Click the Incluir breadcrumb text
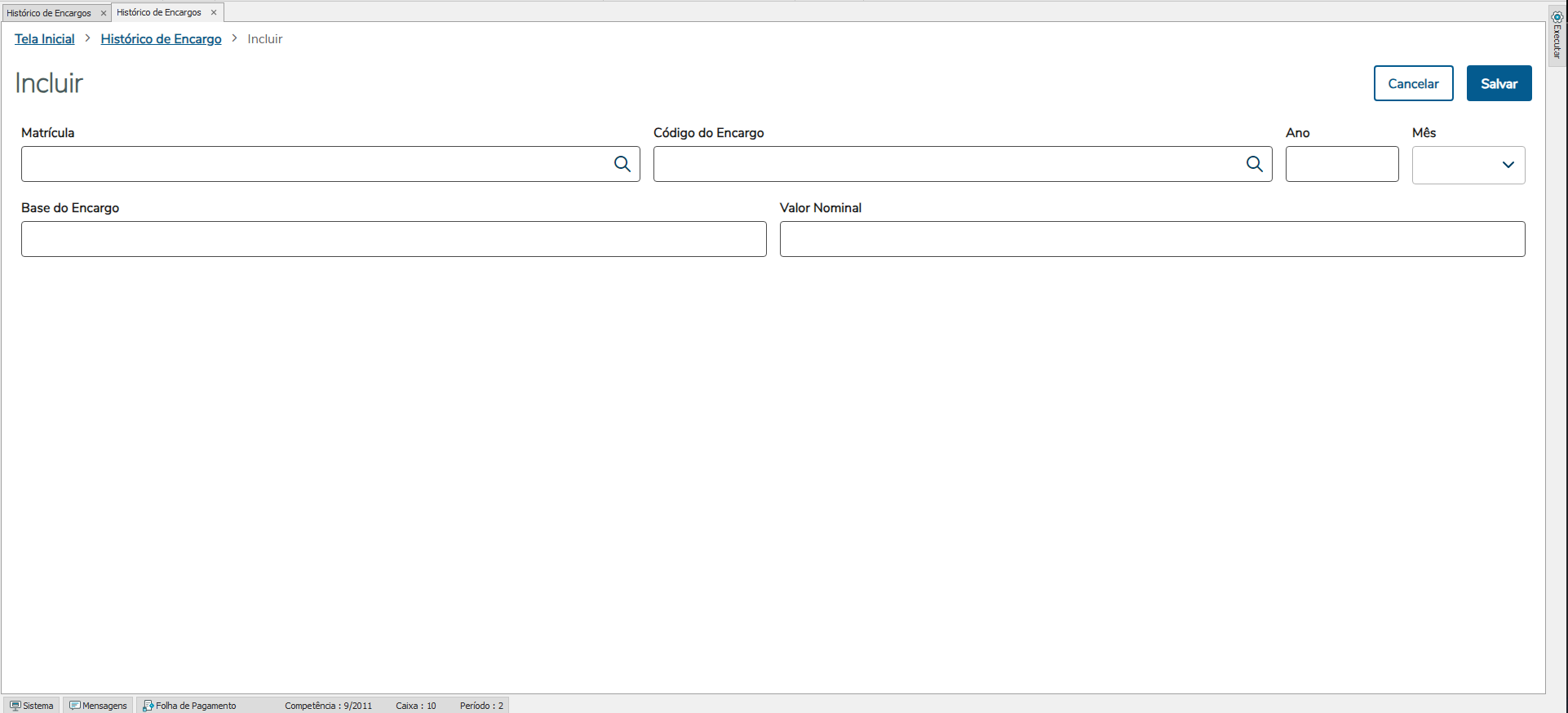 265,39
